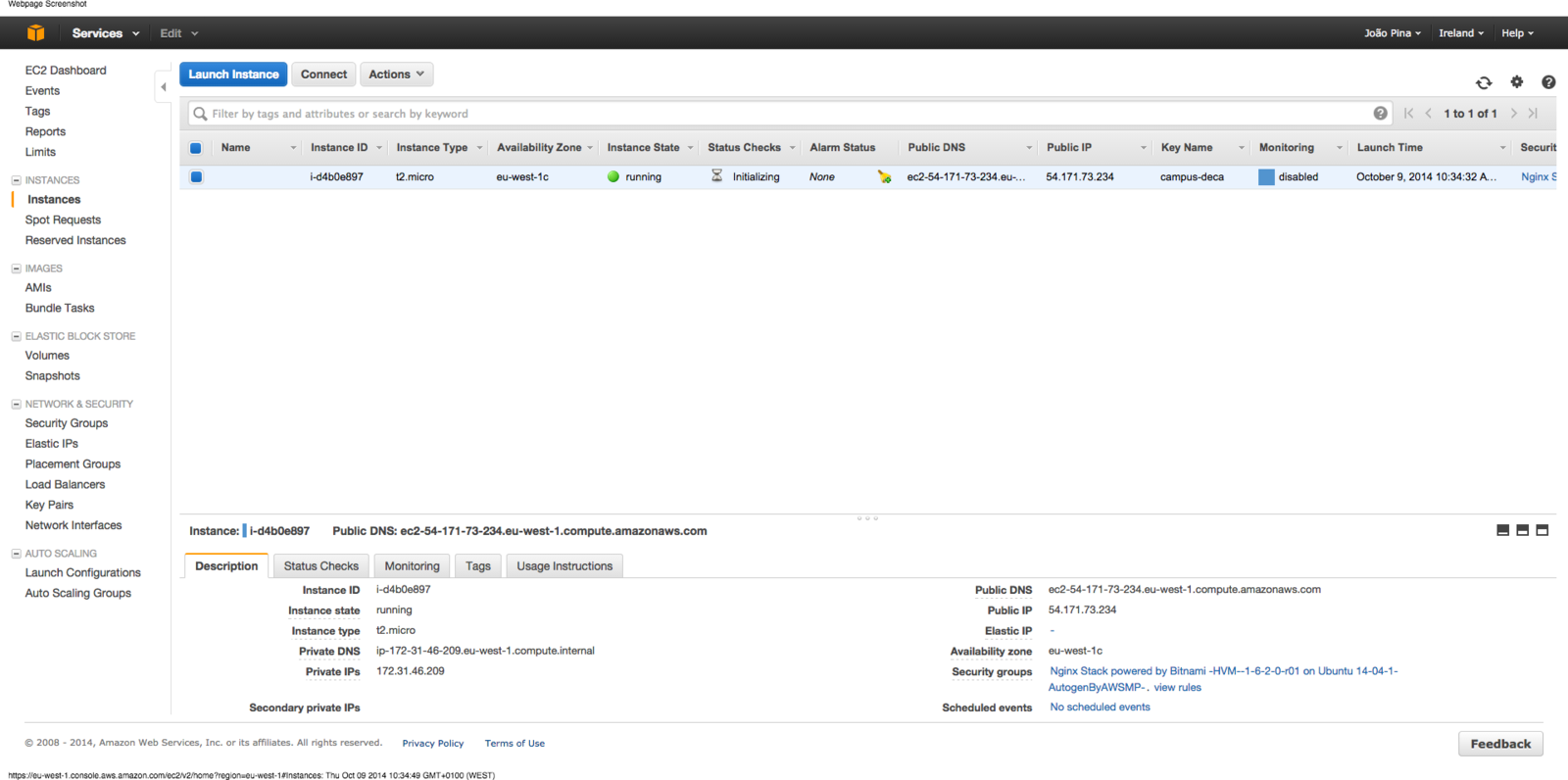The image size is (1568, 780).
Task: Open Security Groups in sidebar
Action: point(67,423)
